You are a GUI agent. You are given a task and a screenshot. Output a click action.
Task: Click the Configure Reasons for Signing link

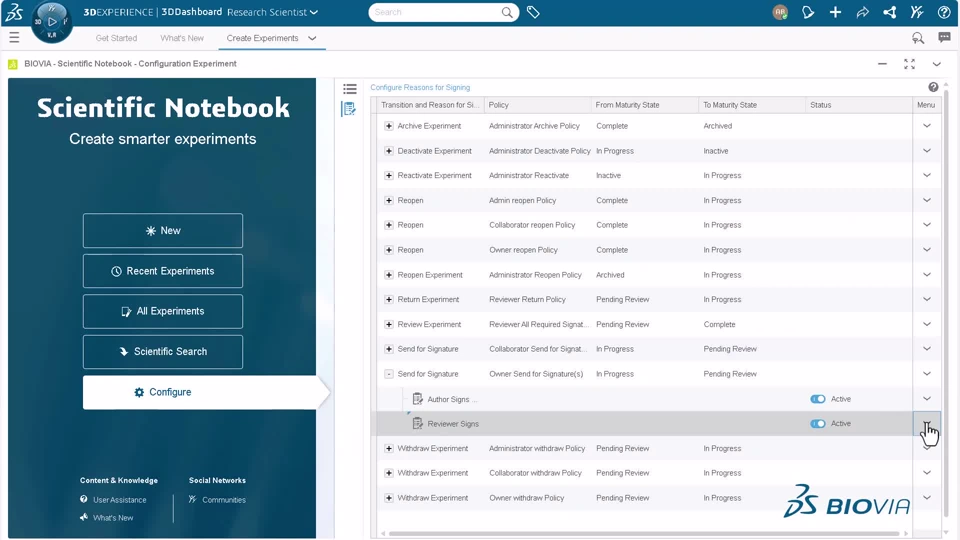420,88
